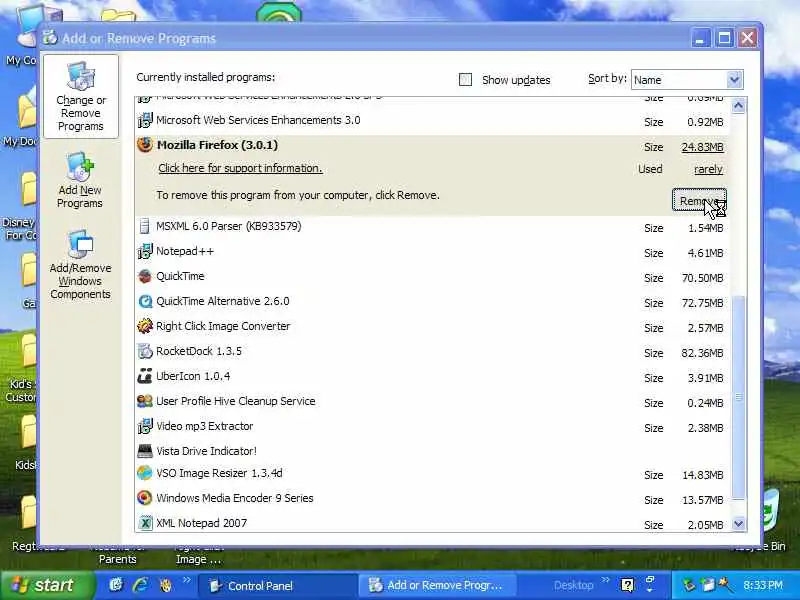
Task: Click the QuickTime Alternative 2.6.0 icon
Action: click(x=145, y=301)
